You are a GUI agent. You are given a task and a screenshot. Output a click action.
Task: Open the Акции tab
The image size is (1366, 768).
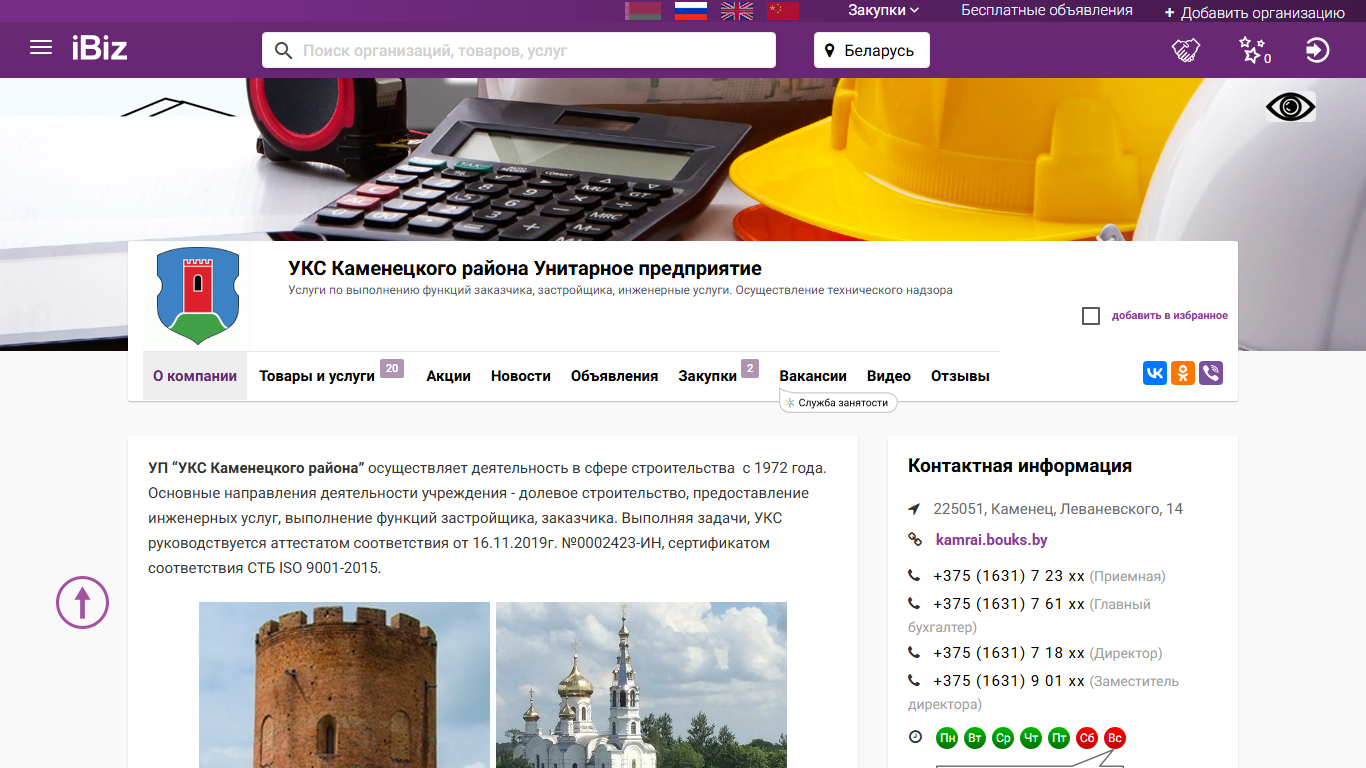[448, 376]
